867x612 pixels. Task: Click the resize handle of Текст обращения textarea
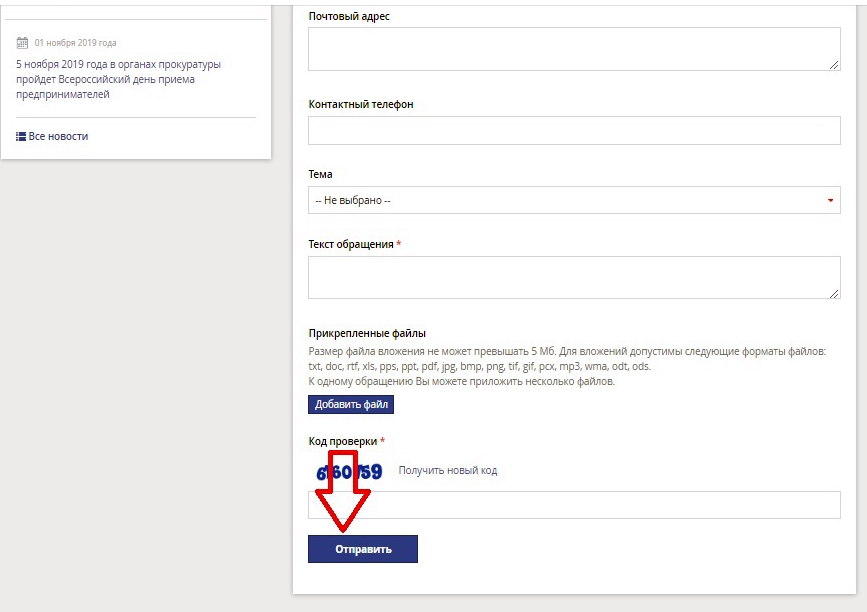pos(834,293)
